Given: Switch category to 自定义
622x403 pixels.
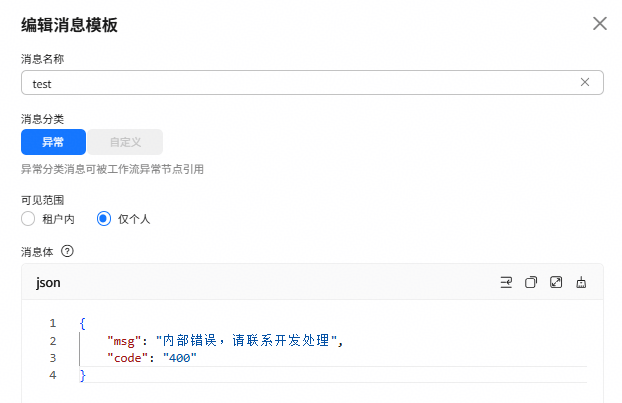Looking at the screenshot, I should pos(125,142).
